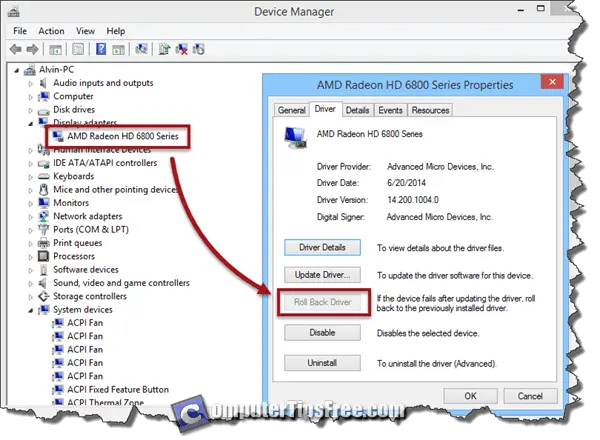Click the Device Manager title bar icon
The width and height of the screenshot is (600, 440).
[x=13, y=12]
